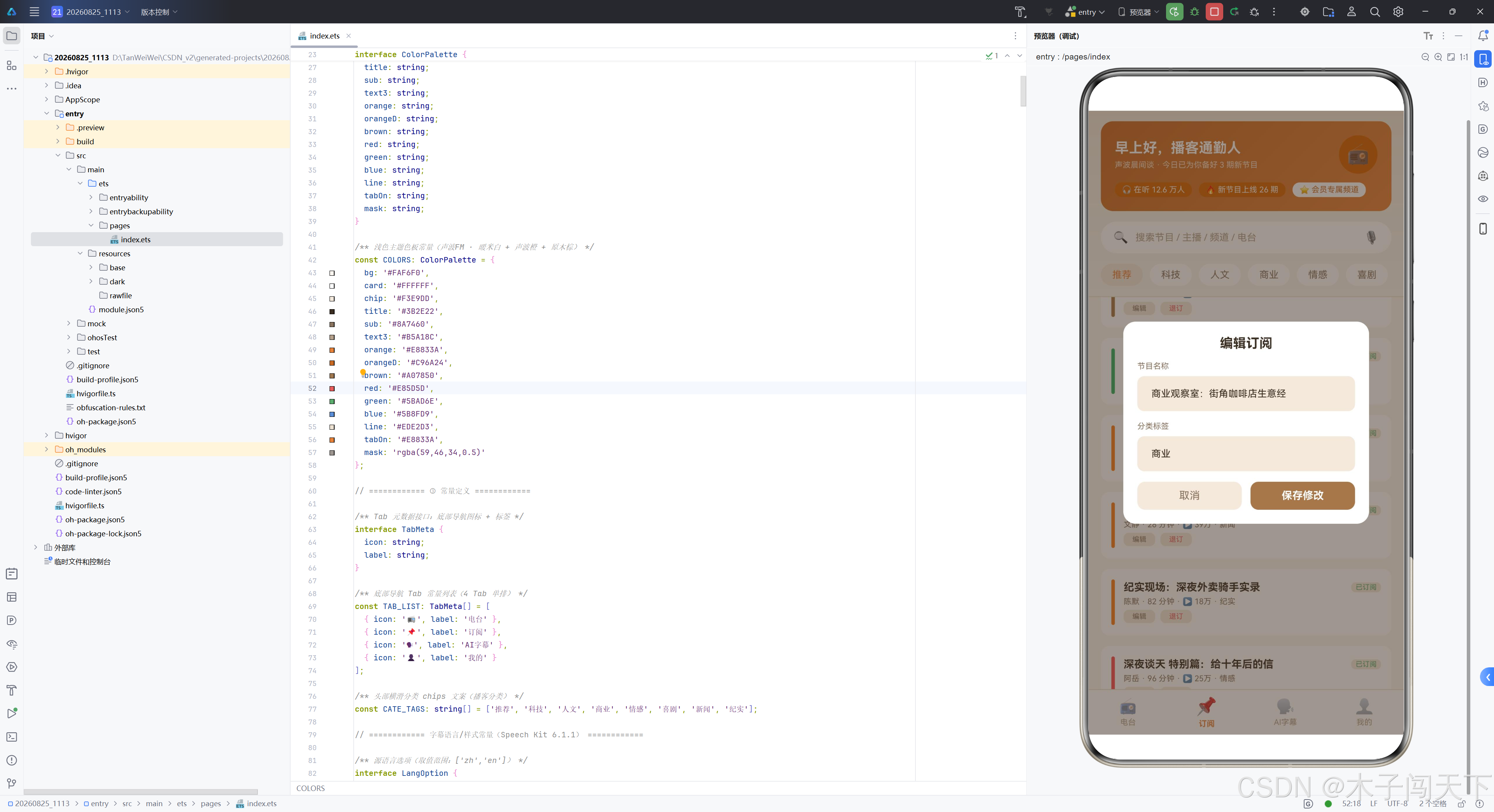Start debugging with the green bug icon
Screen dimensions: 1494x812
(1194, 12)
